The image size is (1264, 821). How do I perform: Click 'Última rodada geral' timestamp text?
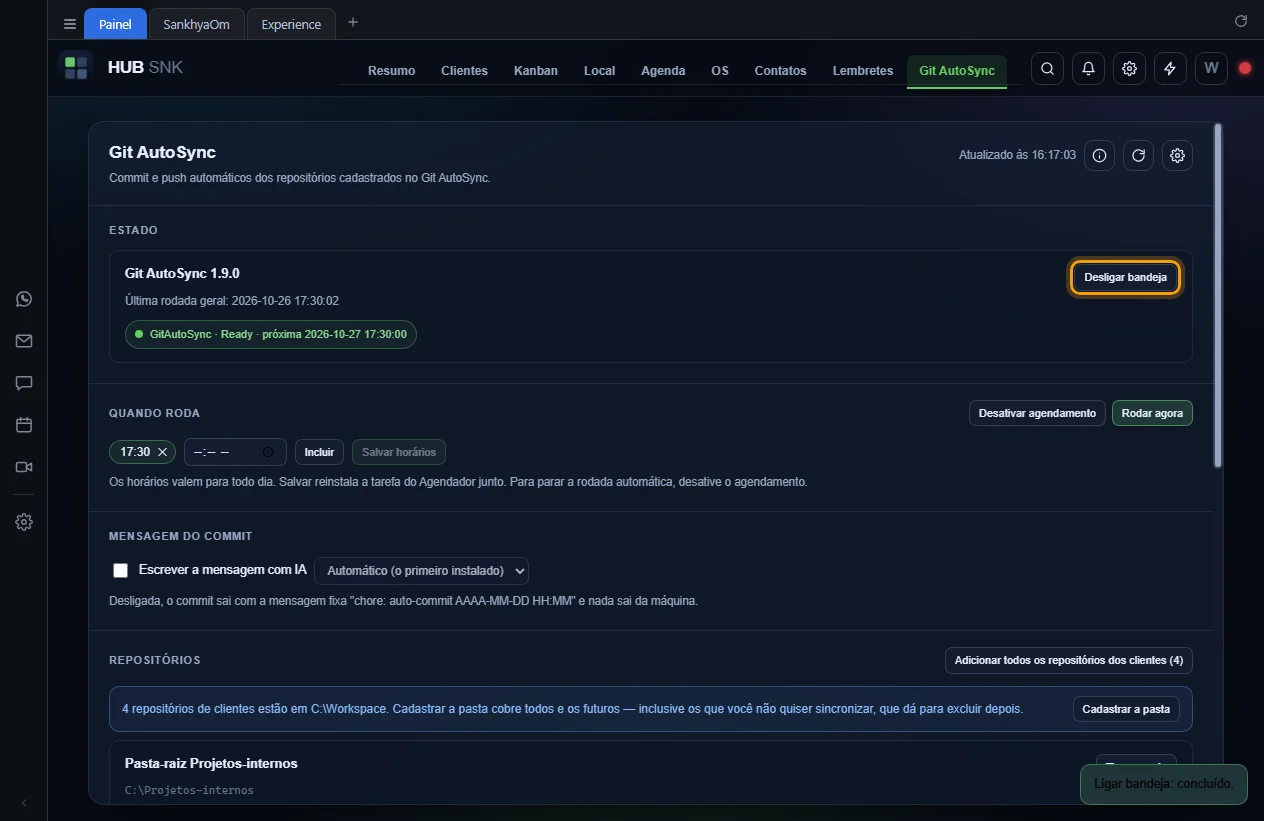pyautogui.click(x=232, y=300)
